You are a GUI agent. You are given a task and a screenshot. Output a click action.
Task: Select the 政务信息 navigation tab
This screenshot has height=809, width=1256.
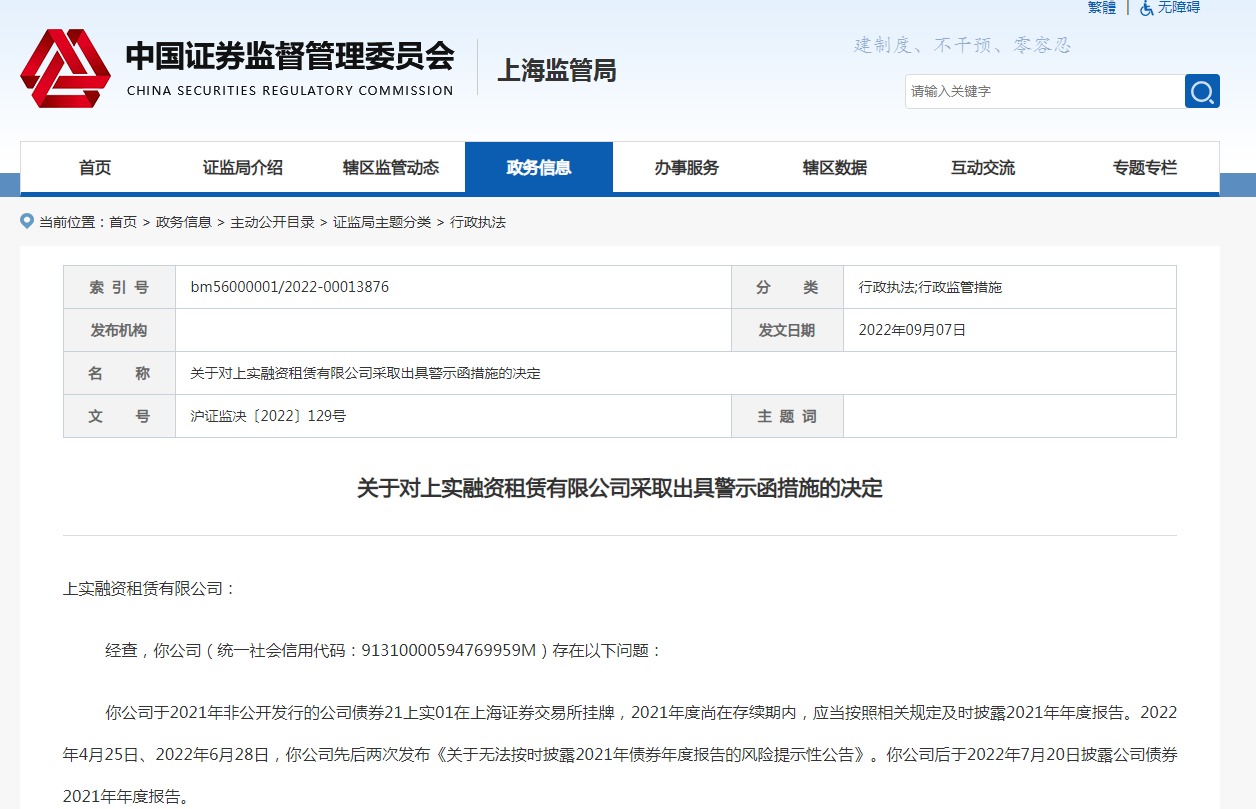pos(539,168)
